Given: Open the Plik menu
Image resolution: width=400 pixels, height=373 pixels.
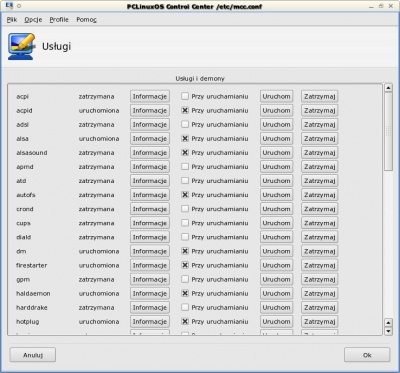Looking at the screenshot, I should click(12, 20).
